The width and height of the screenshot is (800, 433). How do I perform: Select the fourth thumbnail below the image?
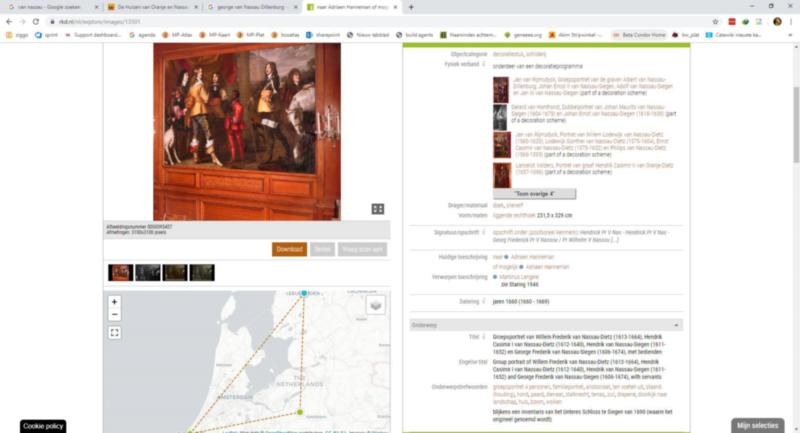202,272
